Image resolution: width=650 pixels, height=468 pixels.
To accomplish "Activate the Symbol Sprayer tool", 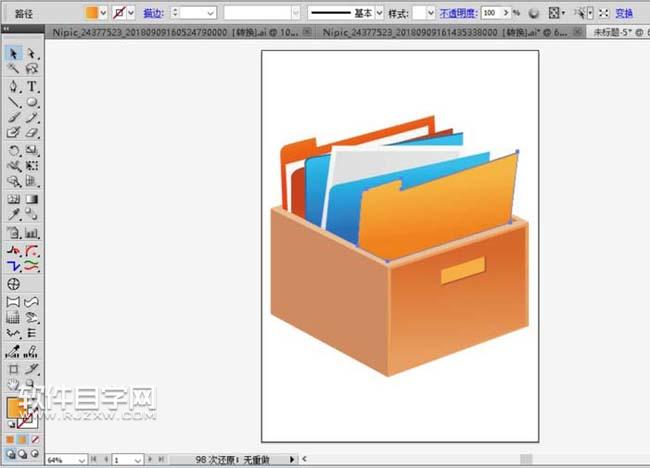I will coord(13,233).
